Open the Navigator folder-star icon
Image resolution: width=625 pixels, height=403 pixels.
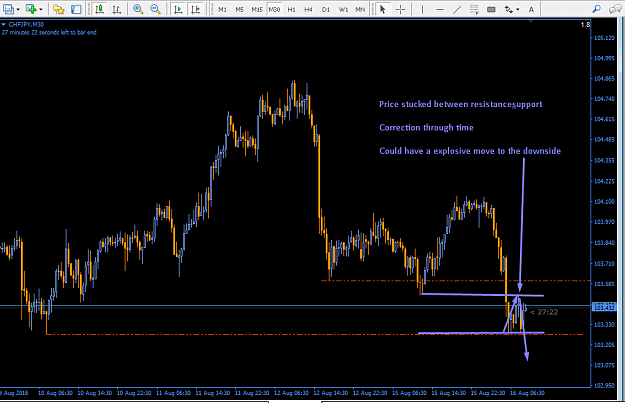[x=58, y=9]
